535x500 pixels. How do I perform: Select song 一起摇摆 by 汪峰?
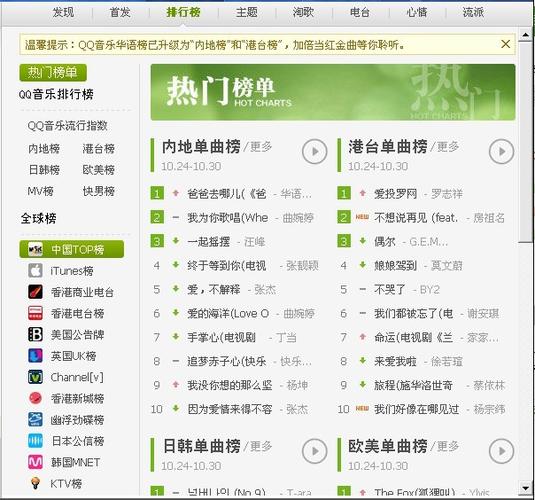point(208,242)
